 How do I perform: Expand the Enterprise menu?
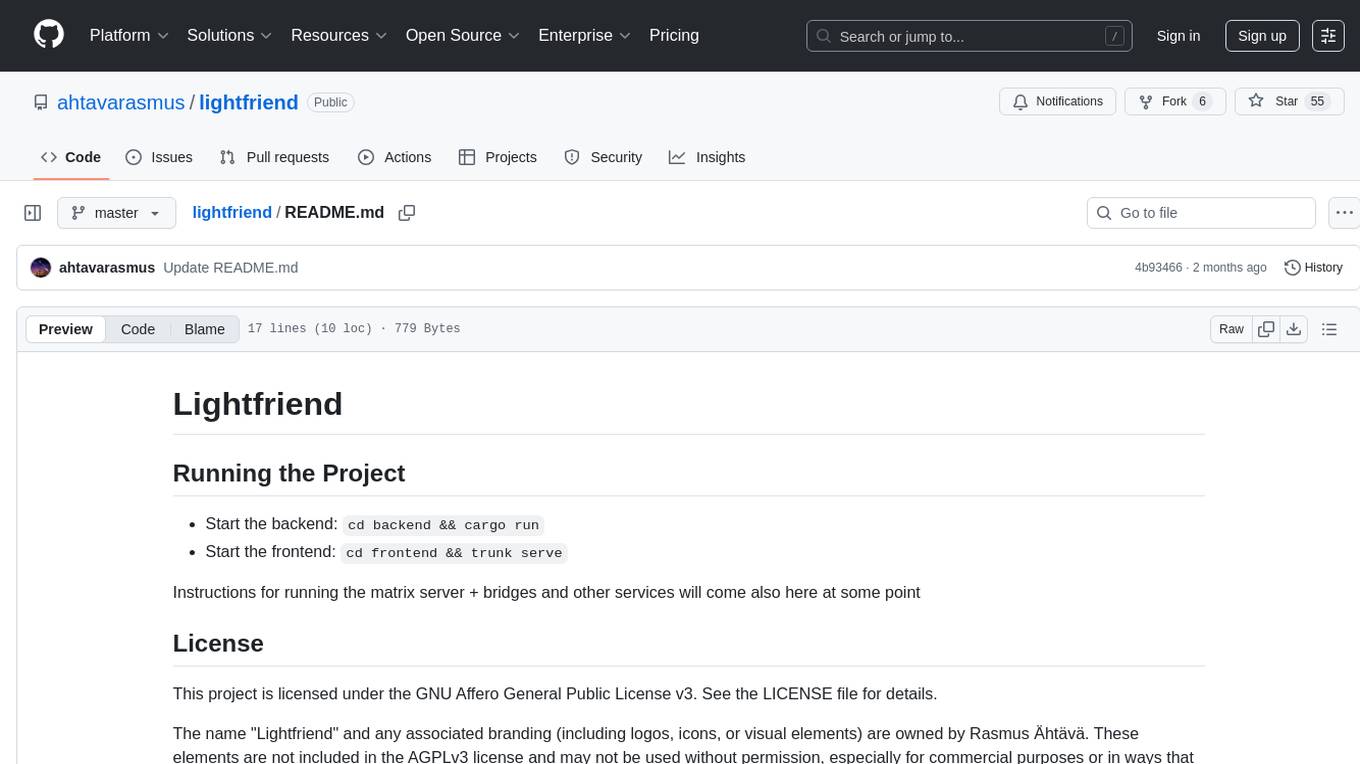click(584, 35)
